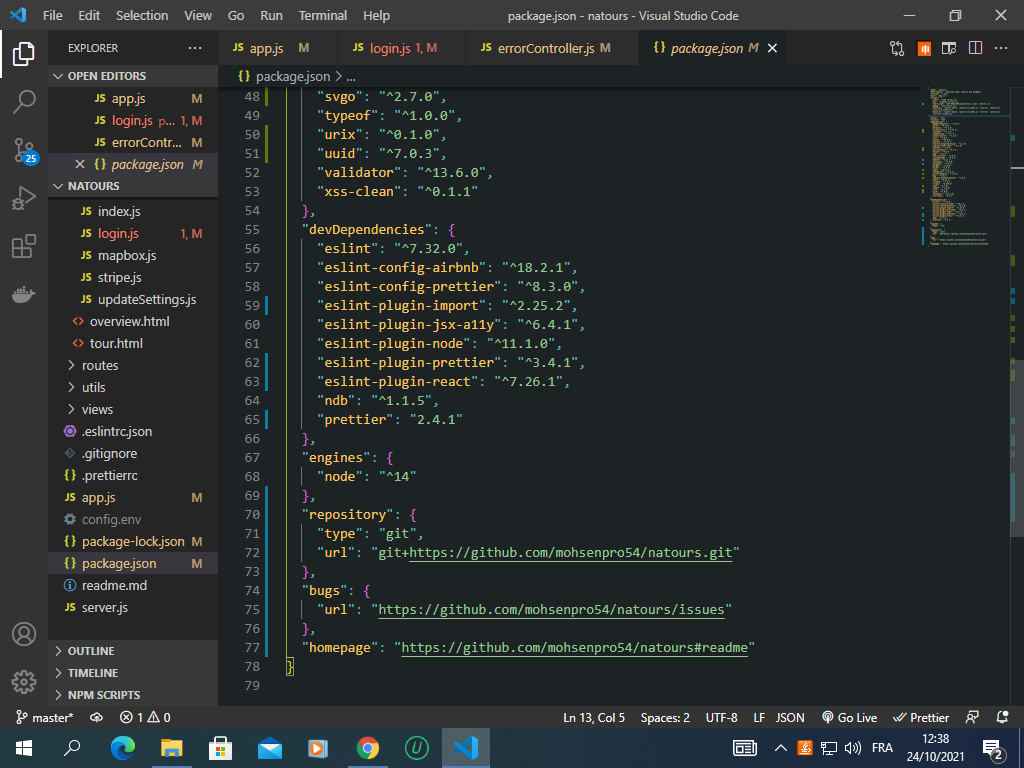Open the Extensions view
The width and height of the screenshot is (1024, 768).
pos(24,246)
